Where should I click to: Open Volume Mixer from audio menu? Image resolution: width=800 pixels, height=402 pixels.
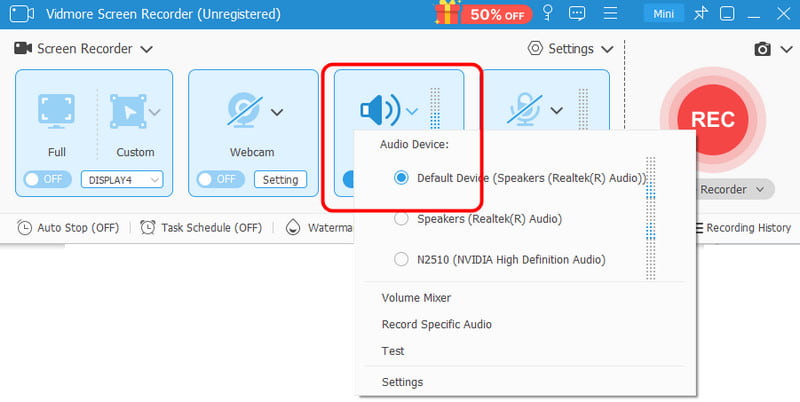416,298
